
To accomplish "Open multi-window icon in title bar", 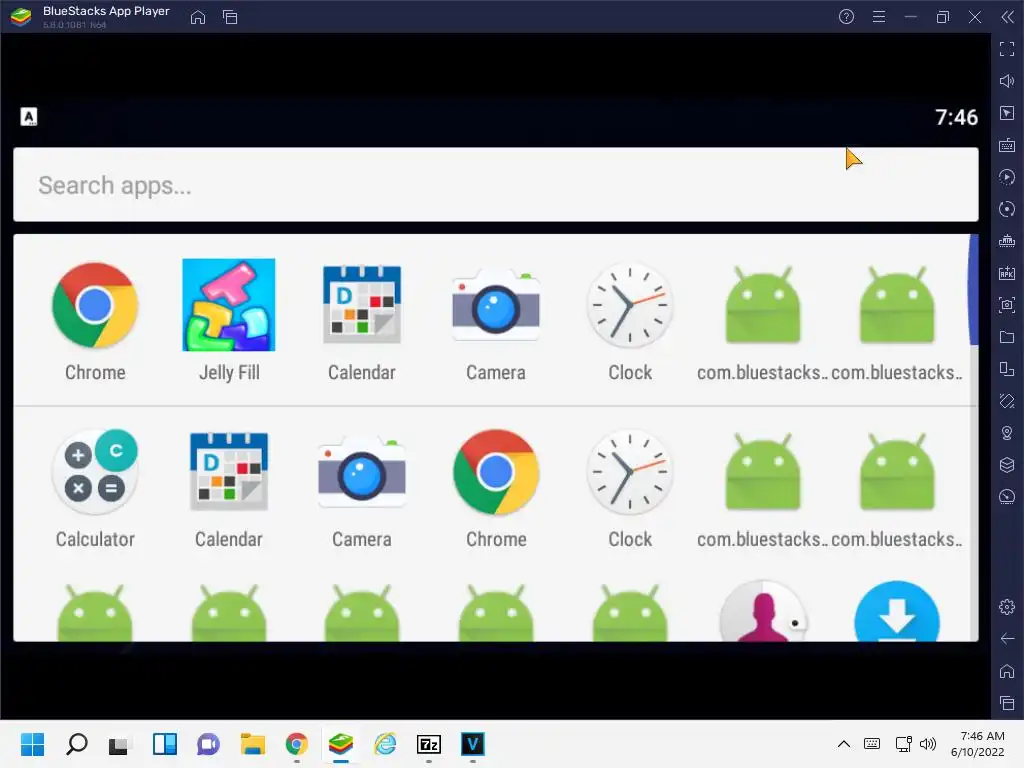I will 230,17.
